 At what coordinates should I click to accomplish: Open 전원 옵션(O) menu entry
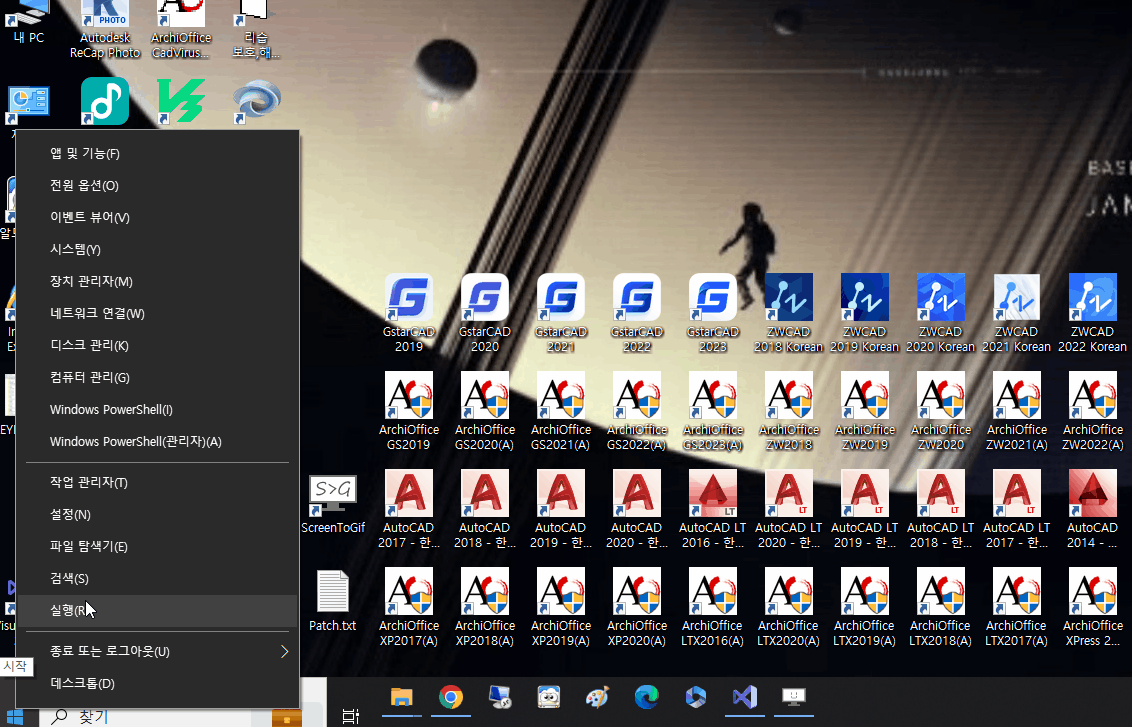[157, 186]
